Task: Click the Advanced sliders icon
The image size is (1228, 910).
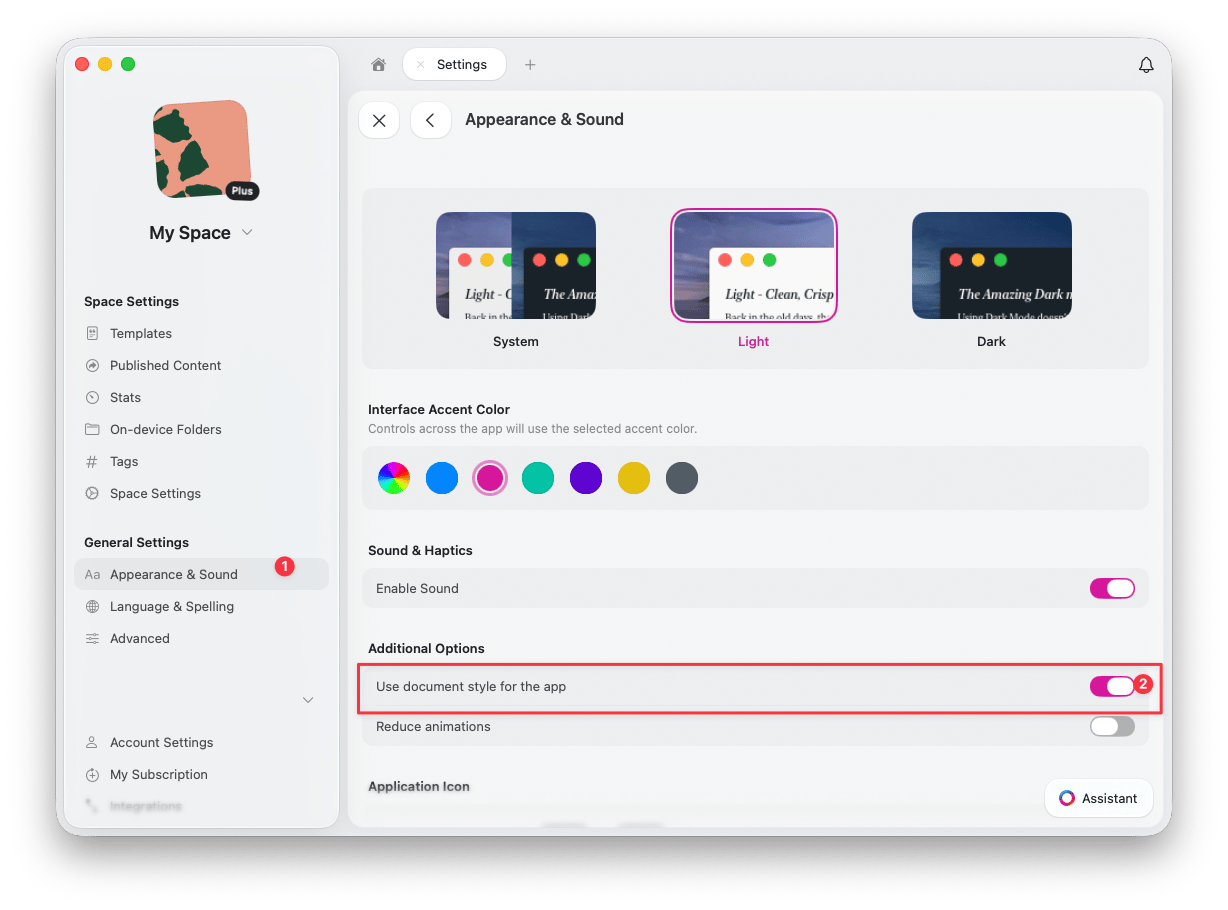Action: 92,638
